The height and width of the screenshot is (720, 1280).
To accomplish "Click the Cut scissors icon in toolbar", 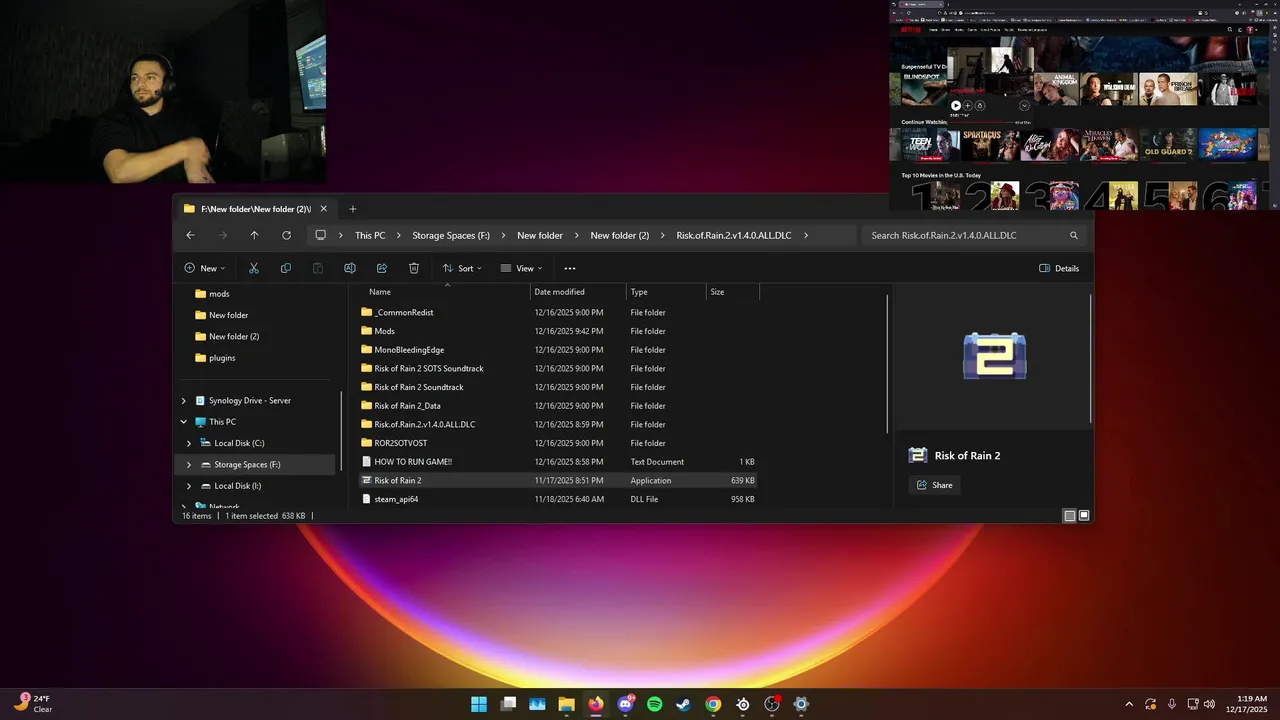I will click(254, 268).
